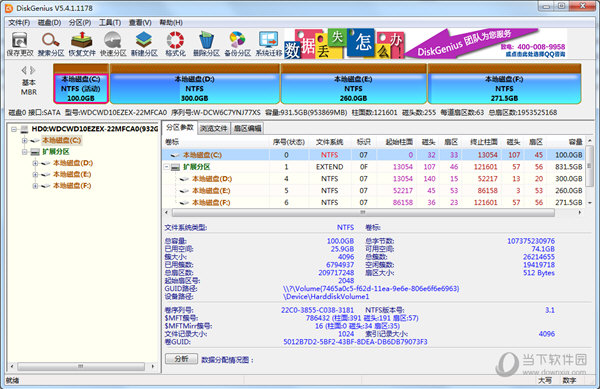The height and width of the screenshot is (389, 600).
Task: Click the 分析 (Analyze) button
Action: pyautogui.click(x=181, y=359)
